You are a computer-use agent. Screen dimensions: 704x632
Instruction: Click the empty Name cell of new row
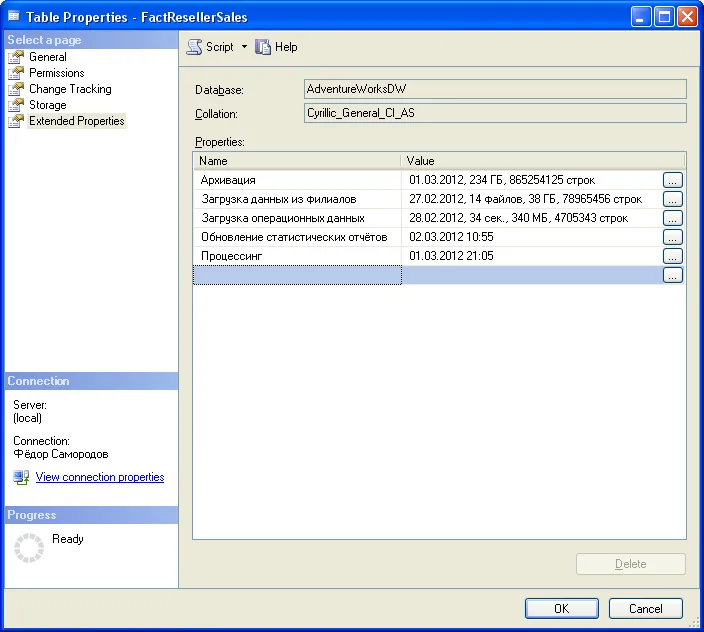pos(297,275)
